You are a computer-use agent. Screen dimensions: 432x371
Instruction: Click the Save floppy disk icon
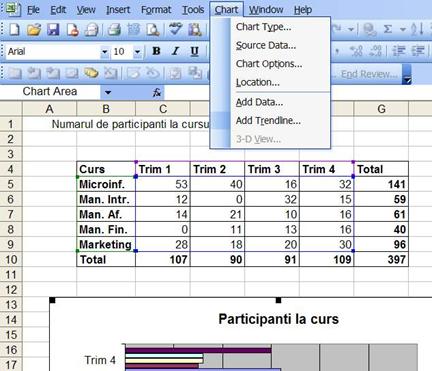pos(53,29)
